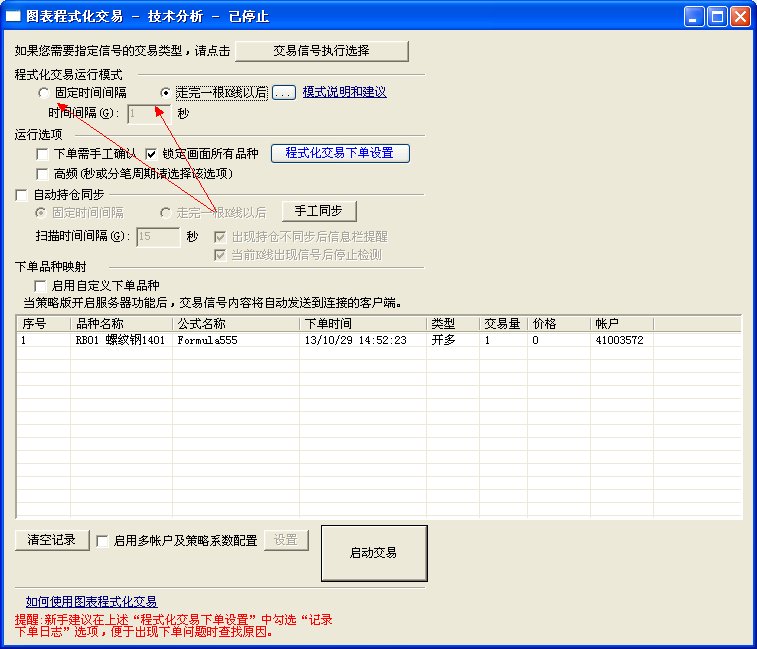The image size is (757, 649).
Task: Enable 下单需手工确认 checkbox
Action: click(43, 154)
